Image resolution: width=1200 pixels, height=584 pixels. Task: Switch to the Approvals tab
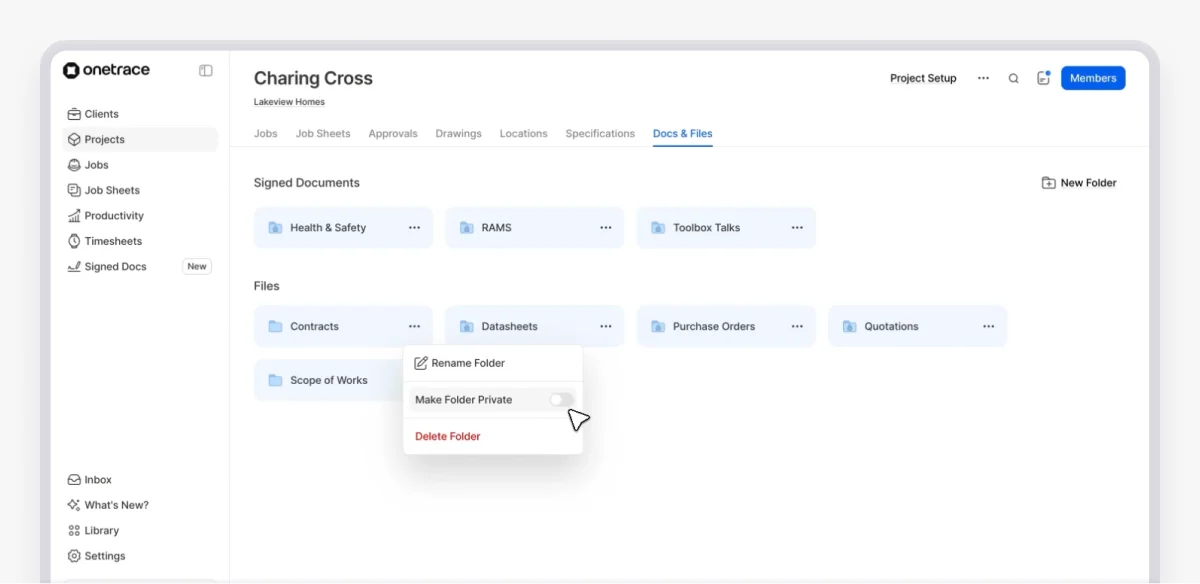393,133
